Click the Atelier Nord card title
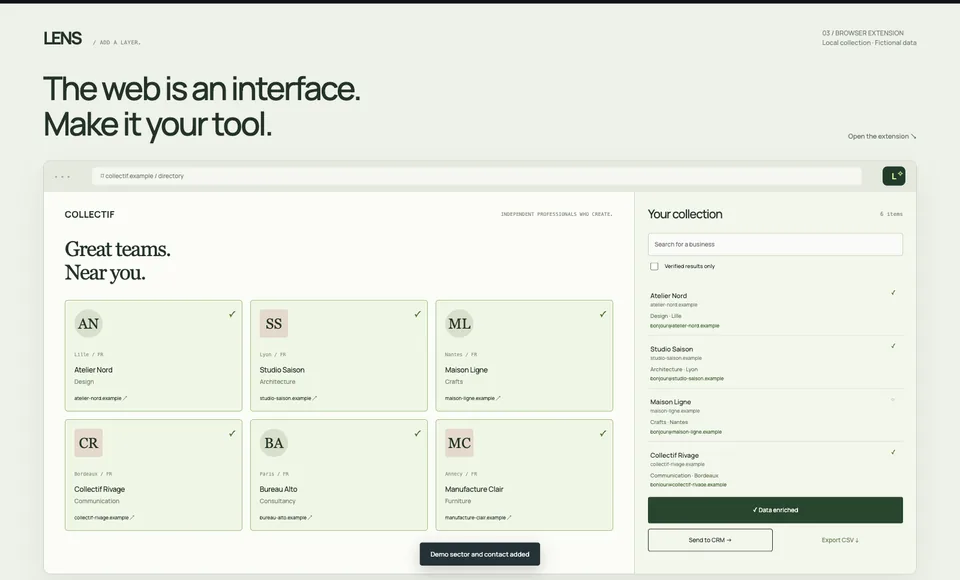Screen dimensions: 960x580 pyautogui.click(x=93, y=370)
